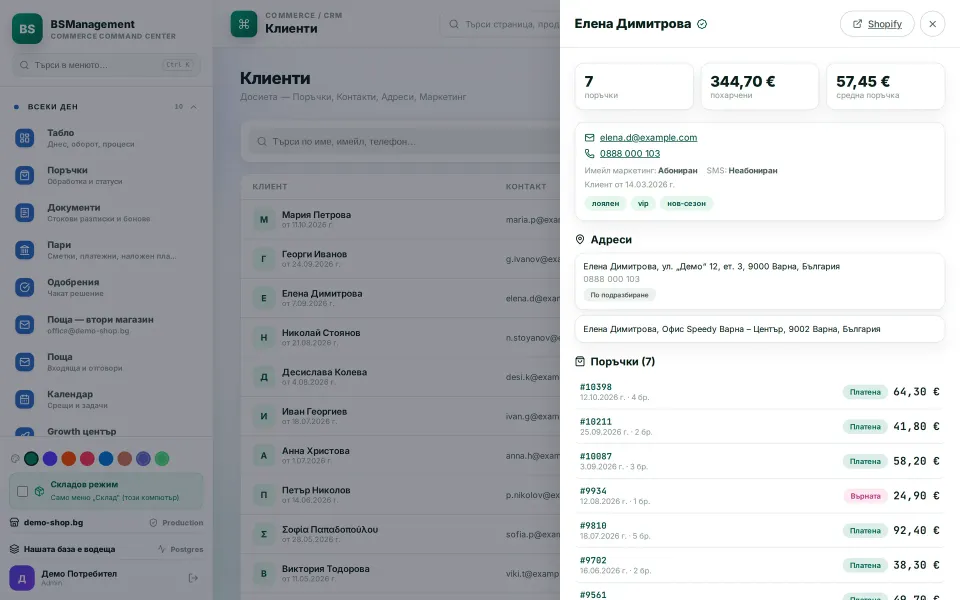The height and width of the screenshot is (600, 960).
Task: Open Пари from the sidebar menu
Action: (x=106, y=250)
